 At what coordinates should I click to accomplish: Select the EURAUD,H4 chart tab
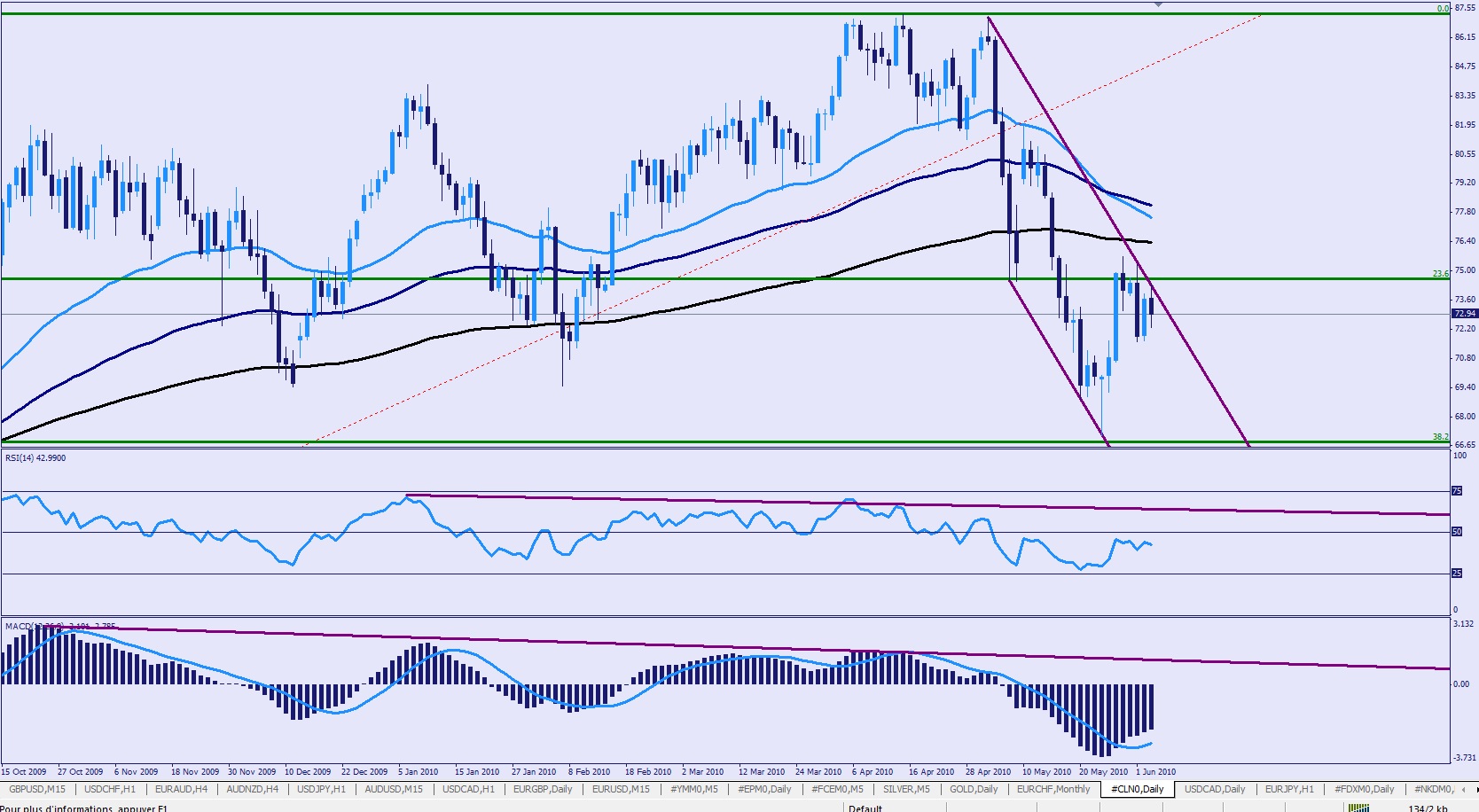(x=181, y=789)
